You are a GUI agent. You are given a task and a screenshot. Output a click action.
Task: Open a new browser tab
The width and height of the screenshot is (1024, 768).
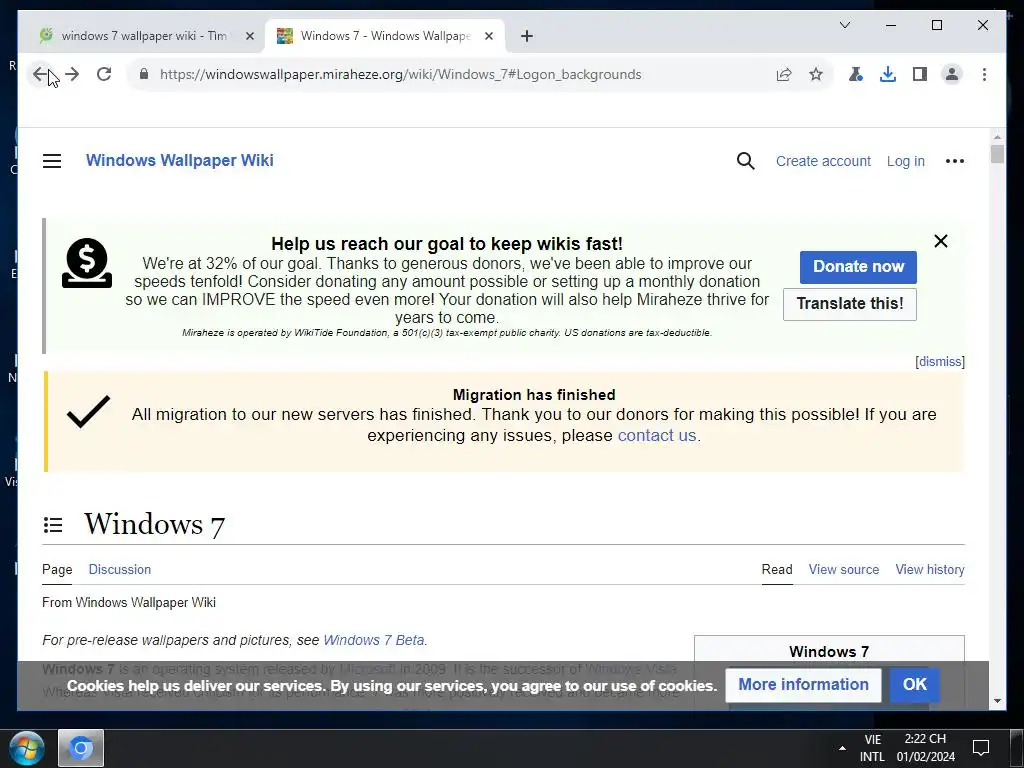tap(527, 36)
